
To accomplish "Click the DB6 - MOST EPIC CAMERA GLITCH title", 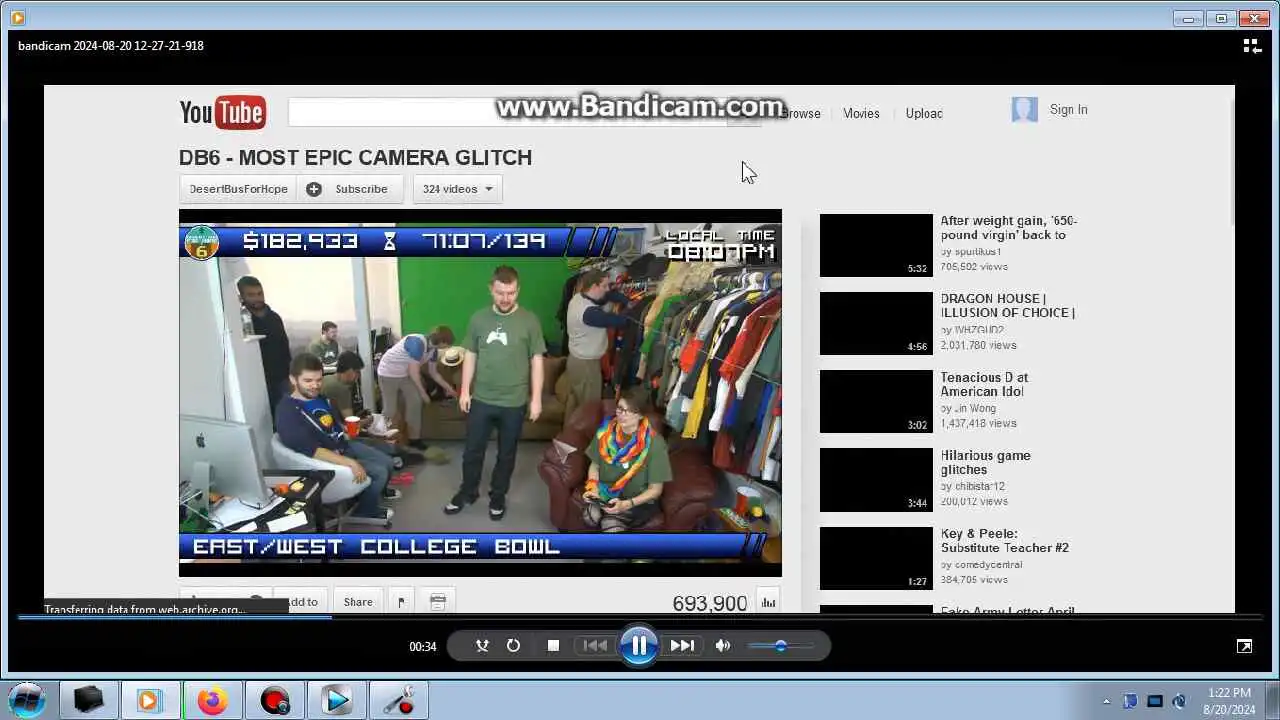I will click(355, 158).
